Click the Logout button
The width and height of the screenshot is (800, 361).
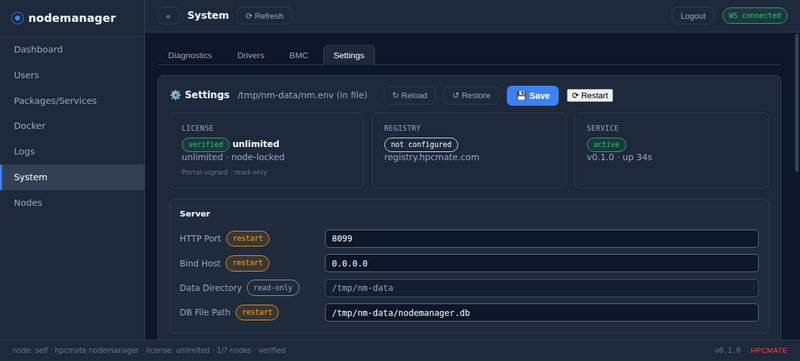click(693, 16)
